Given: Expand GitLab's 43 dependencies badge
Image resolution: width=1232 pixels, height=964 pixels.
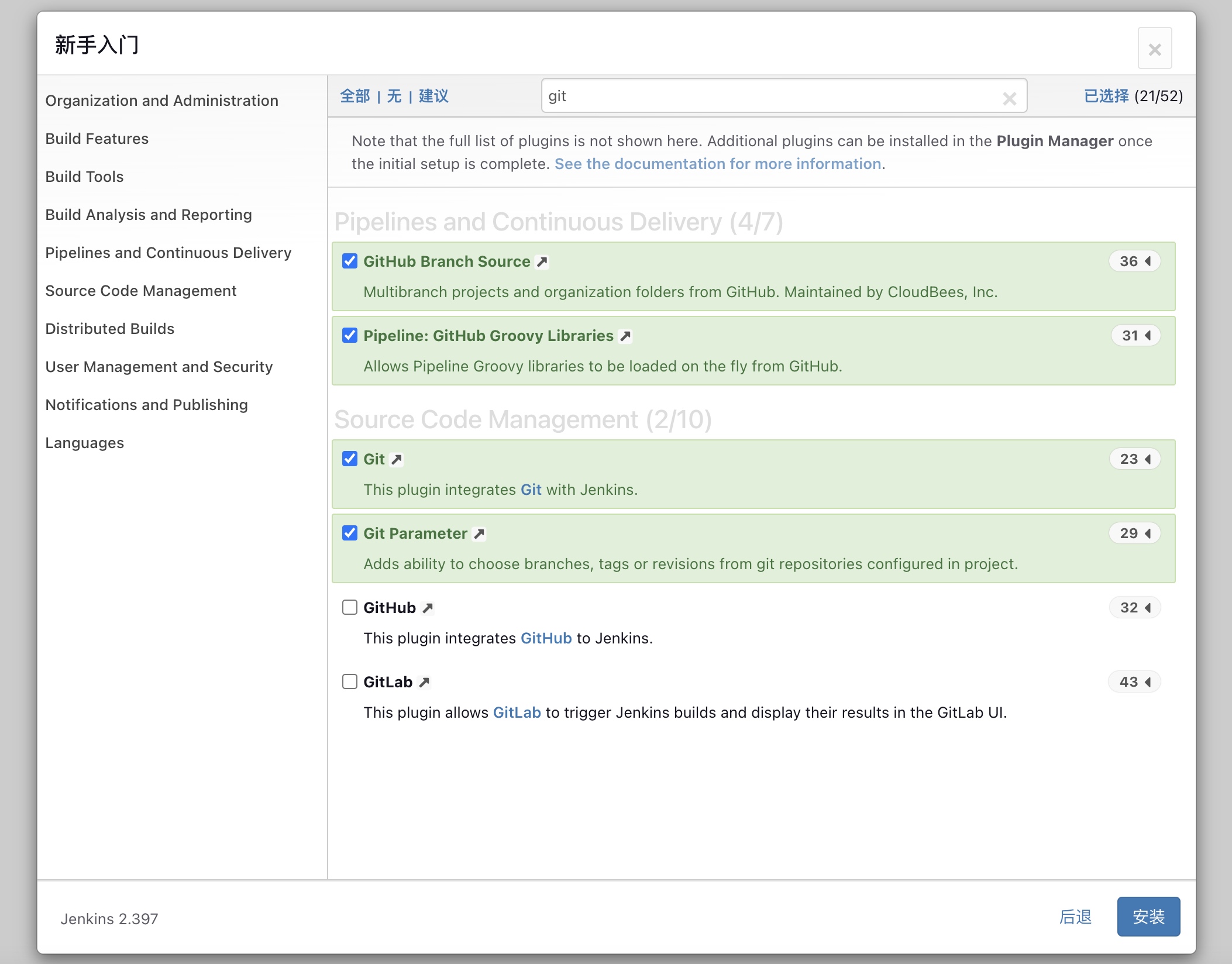Looking at the screenshot, I should click(x=1134, y=681).
